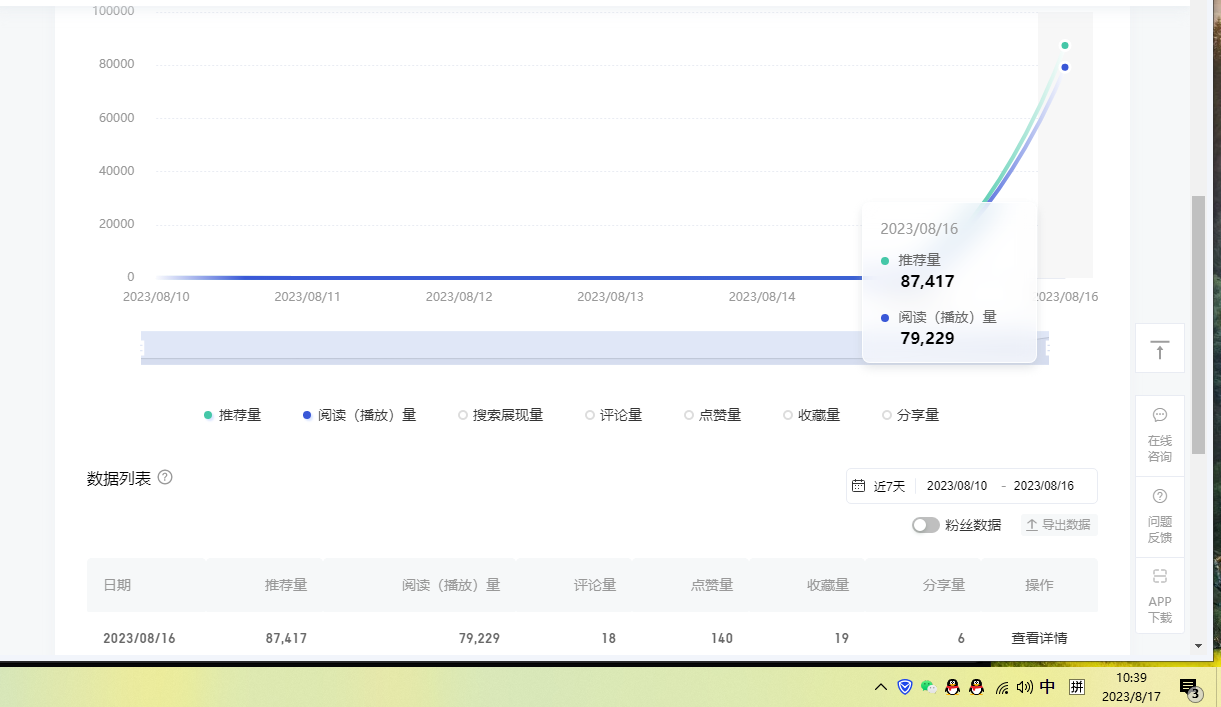Enable the 分享量 legend series
Screen dimensions: 1221x707
tap(911, 415)
